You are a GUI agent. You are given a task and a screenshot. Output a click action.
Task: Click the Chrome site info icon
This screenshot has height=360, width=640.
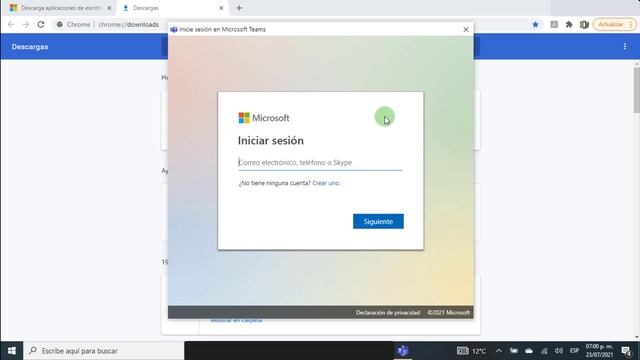pos(60,24)
